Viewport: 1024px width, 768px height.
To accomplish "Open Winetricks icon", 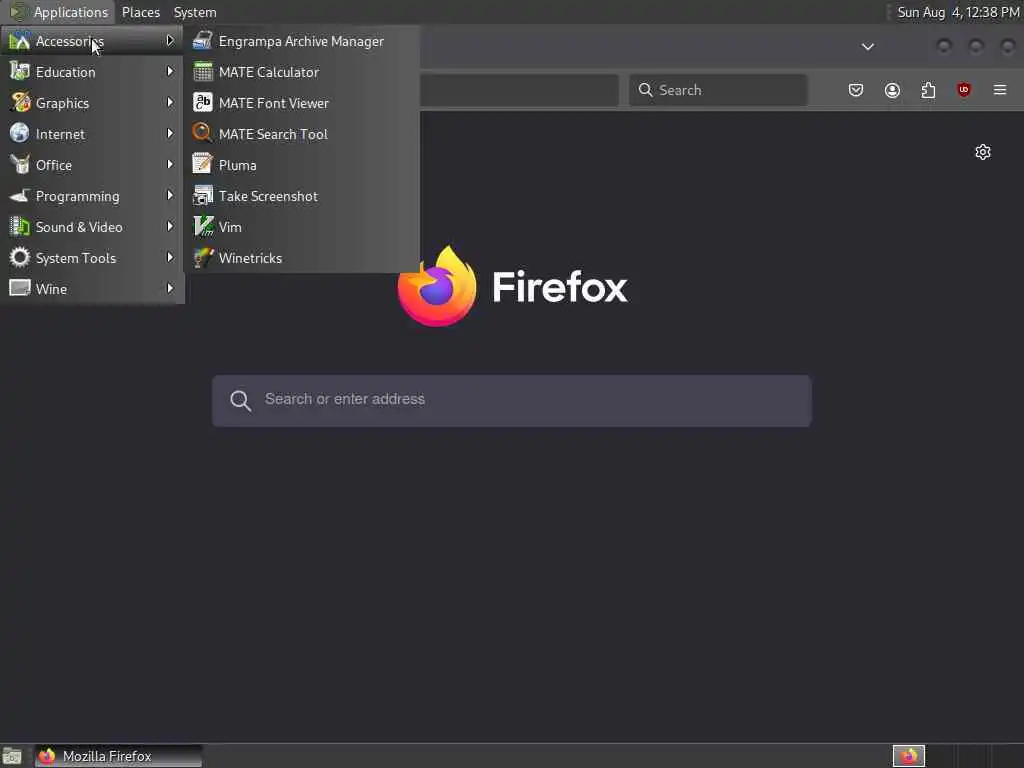I will pos(202,257).
